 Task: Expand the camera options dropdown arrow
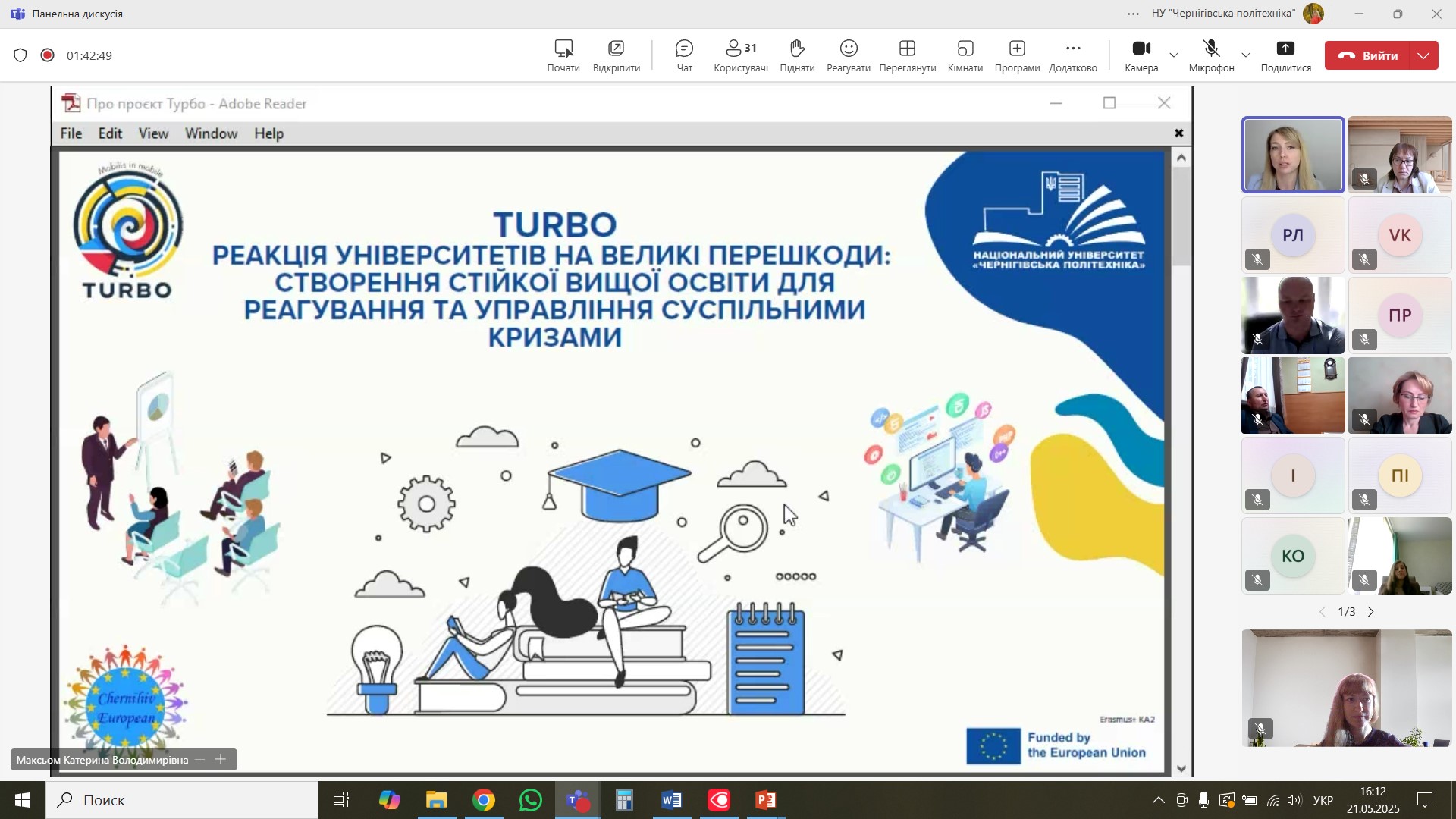(1174, 55)
